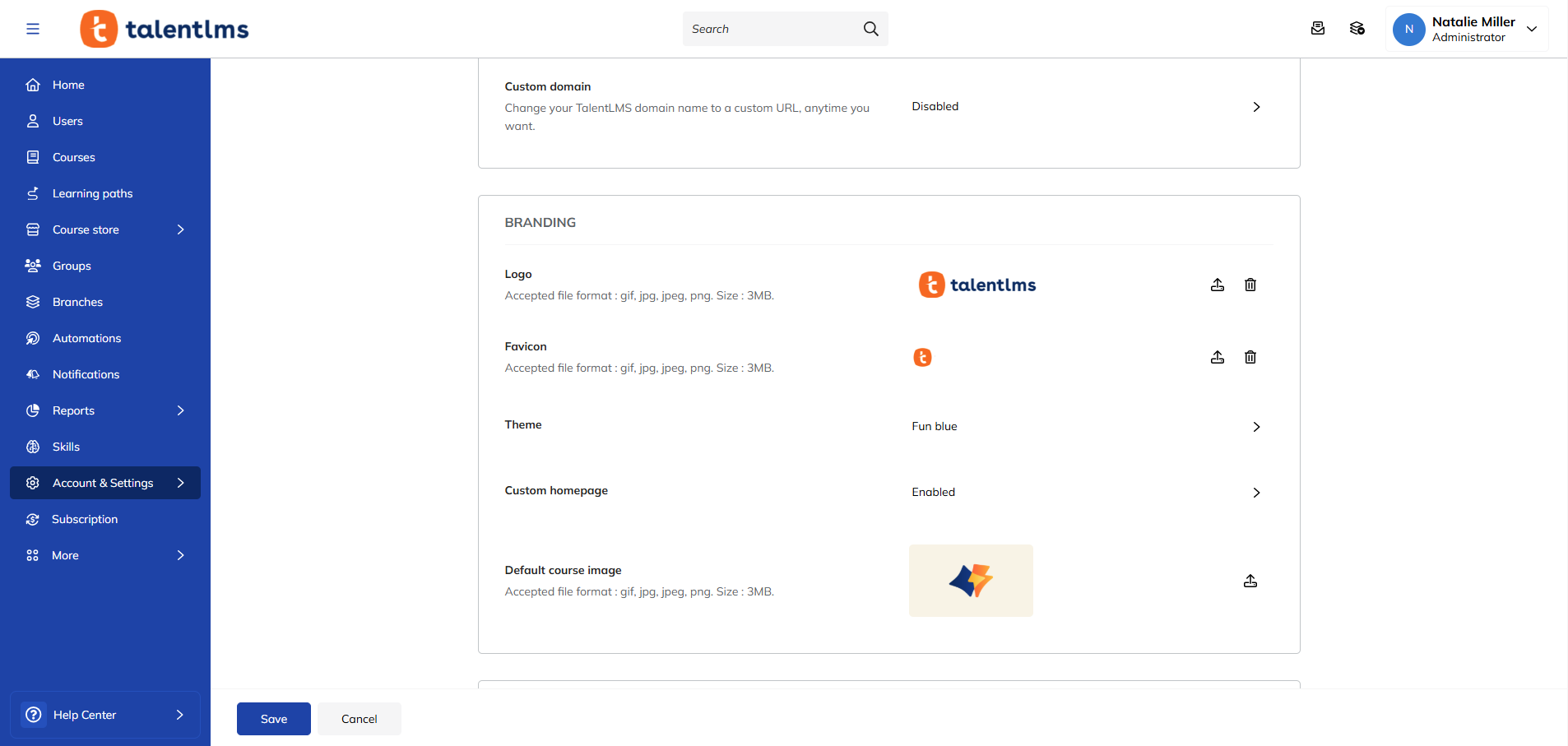Save the settings changes
Viewport: 1568px width, 746px height.
(273, 719)
